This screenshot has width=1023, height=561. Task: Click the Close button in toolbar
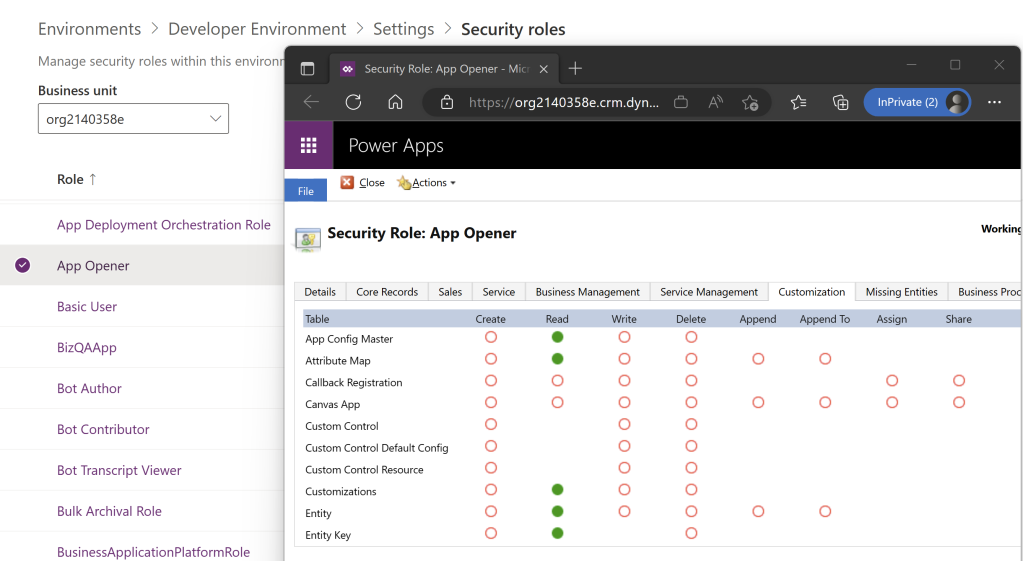click(363, 183)
